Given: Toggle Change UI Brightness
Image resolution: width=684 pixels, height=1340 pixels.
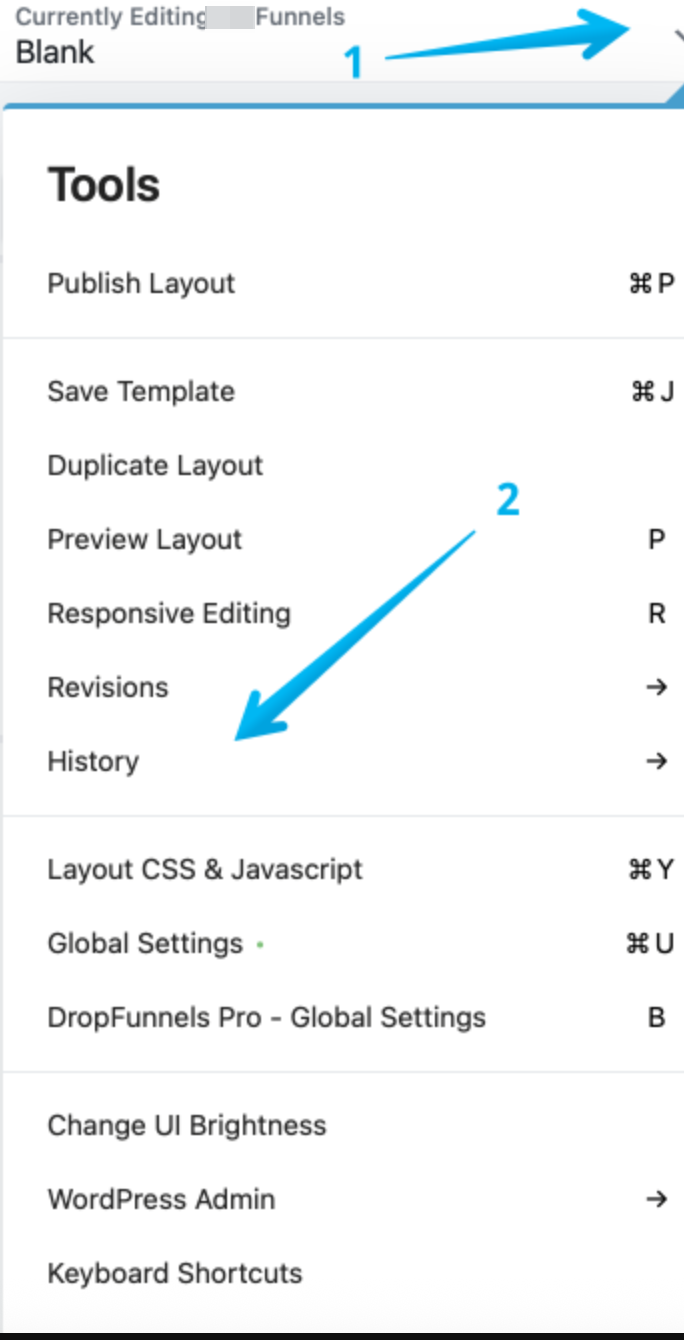Looking at the screenshot, I should (187, 1126).
